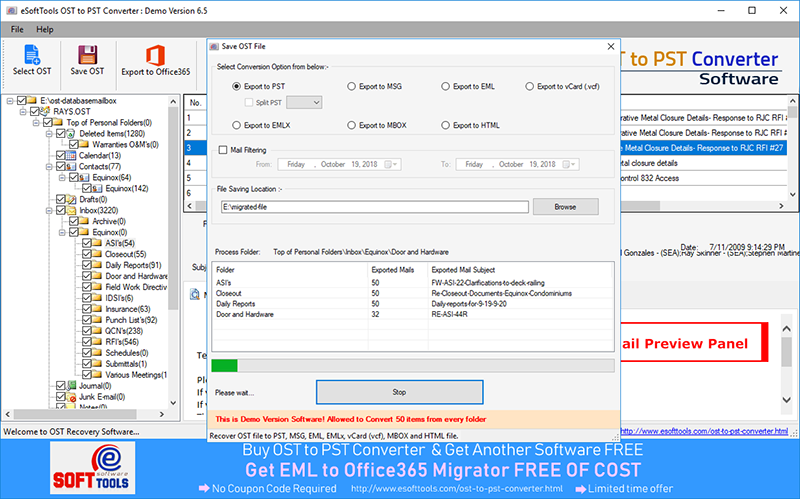The height and width of the screenshot is (499, 800).
Task: Open the Help menu
Action: click(x=45, y=30)
